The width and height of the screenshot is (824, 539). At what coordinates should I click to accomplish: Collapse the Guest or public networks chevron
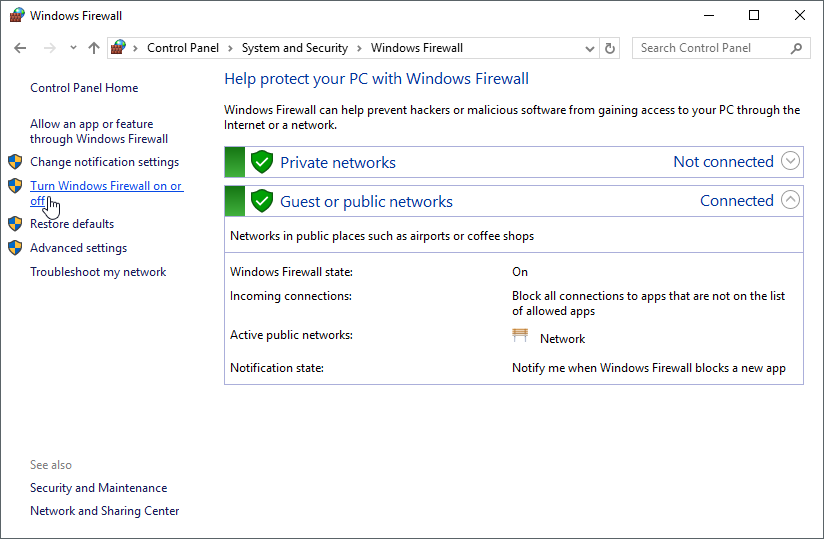tap(790, 200)
